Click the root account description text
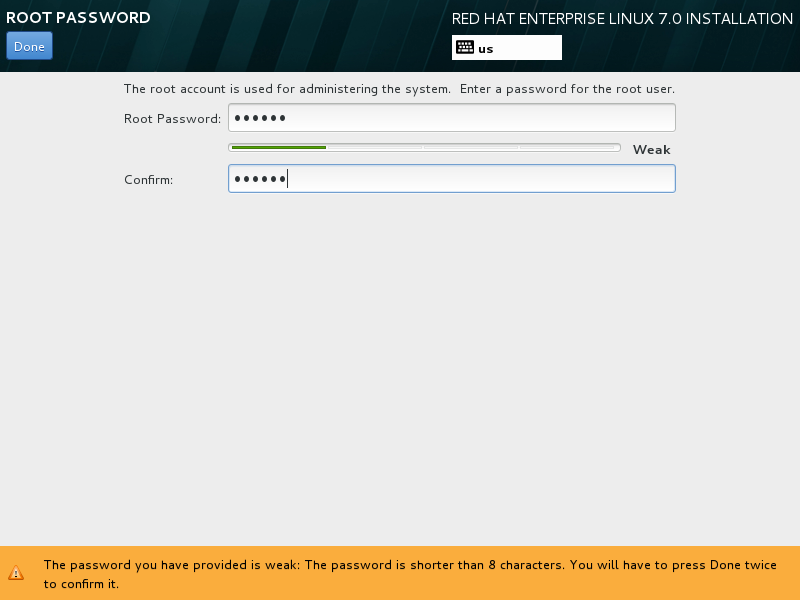Screen dimensions: 800x600 point(398,89)
